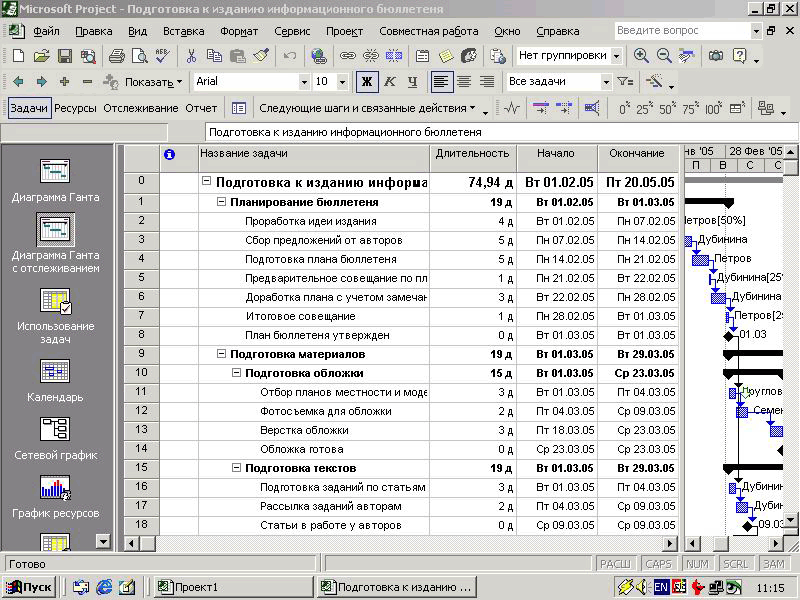
Task: Open print preview
Action: point(139,55)
